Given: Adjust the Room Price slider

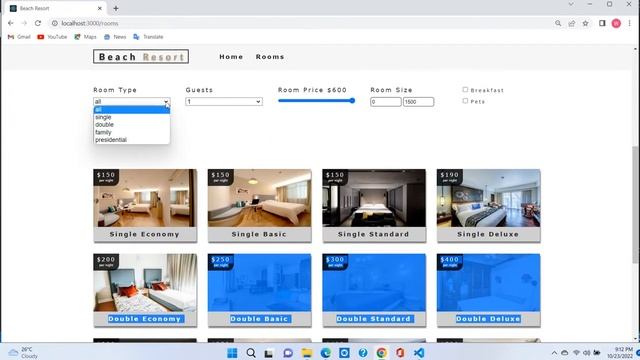Looking at the screenshot, I should tap(316, 101).
